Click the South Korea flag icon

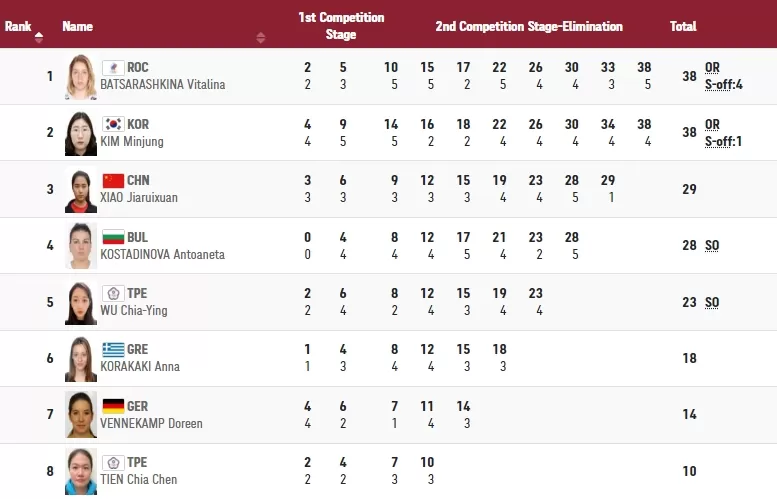(x=113, y=124)
